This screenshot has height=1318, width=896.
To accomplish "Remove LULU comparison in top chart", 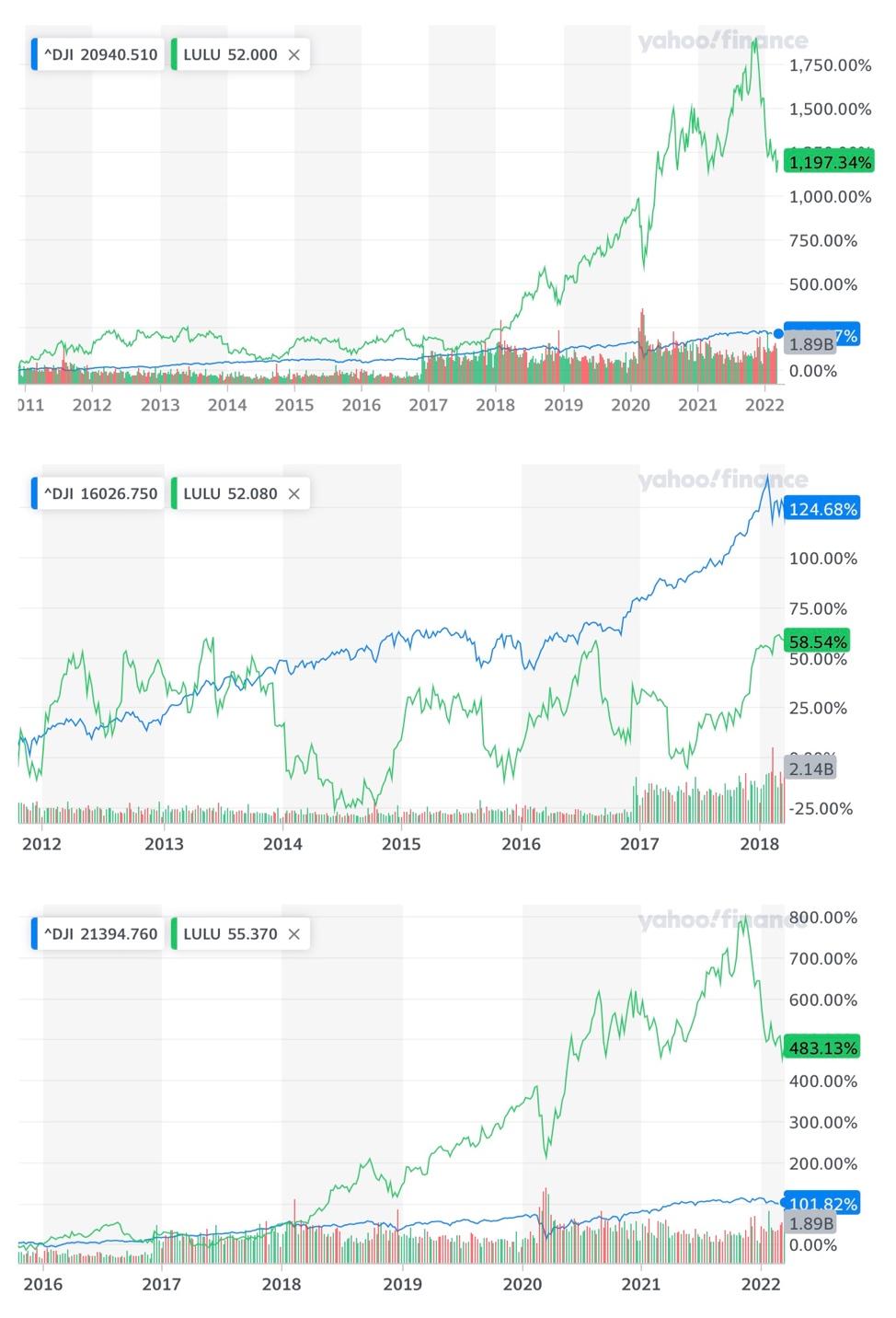I will coord(294,54).
